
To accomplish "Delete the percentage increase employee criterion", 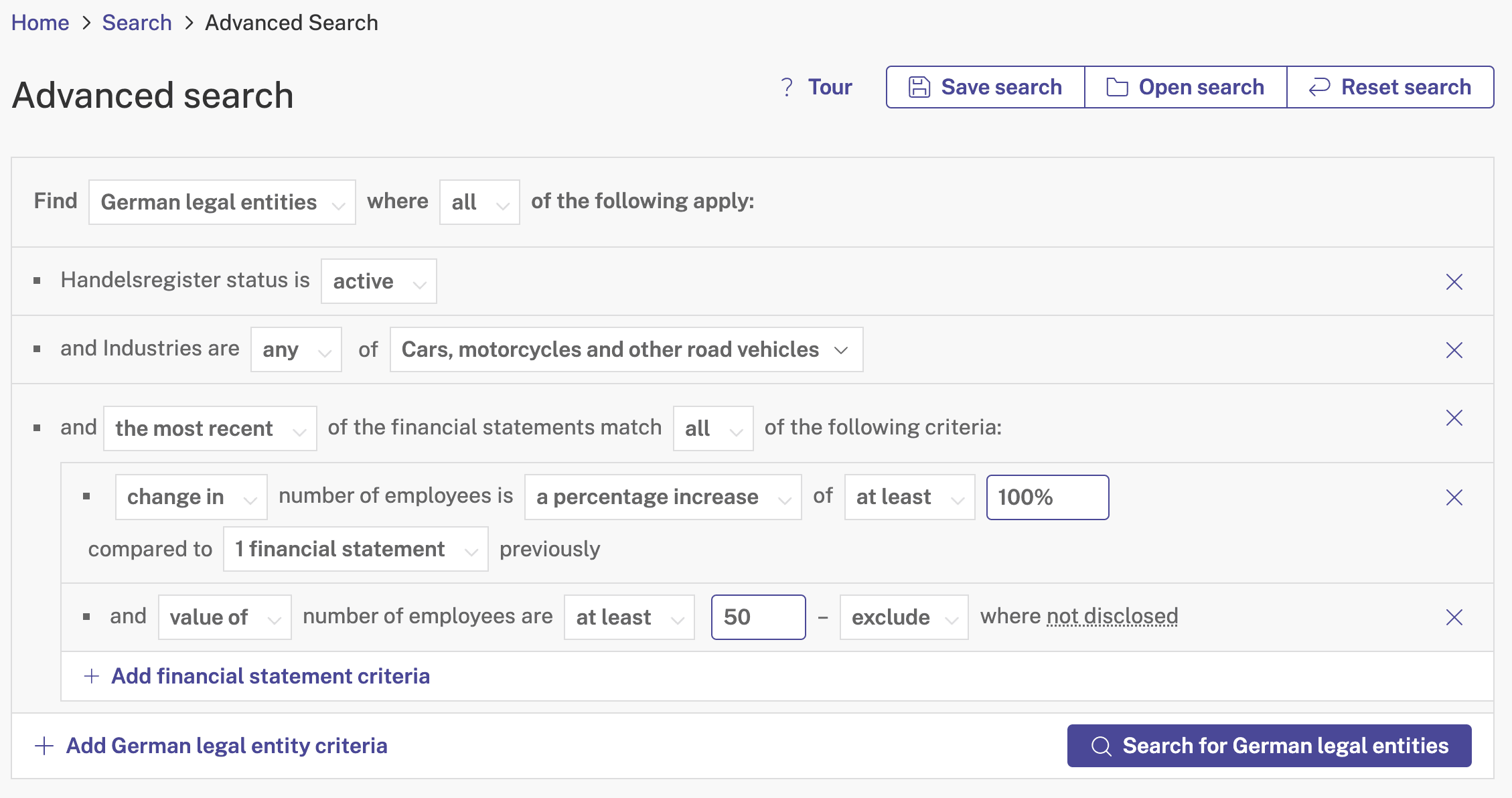I will (1454, 497).
